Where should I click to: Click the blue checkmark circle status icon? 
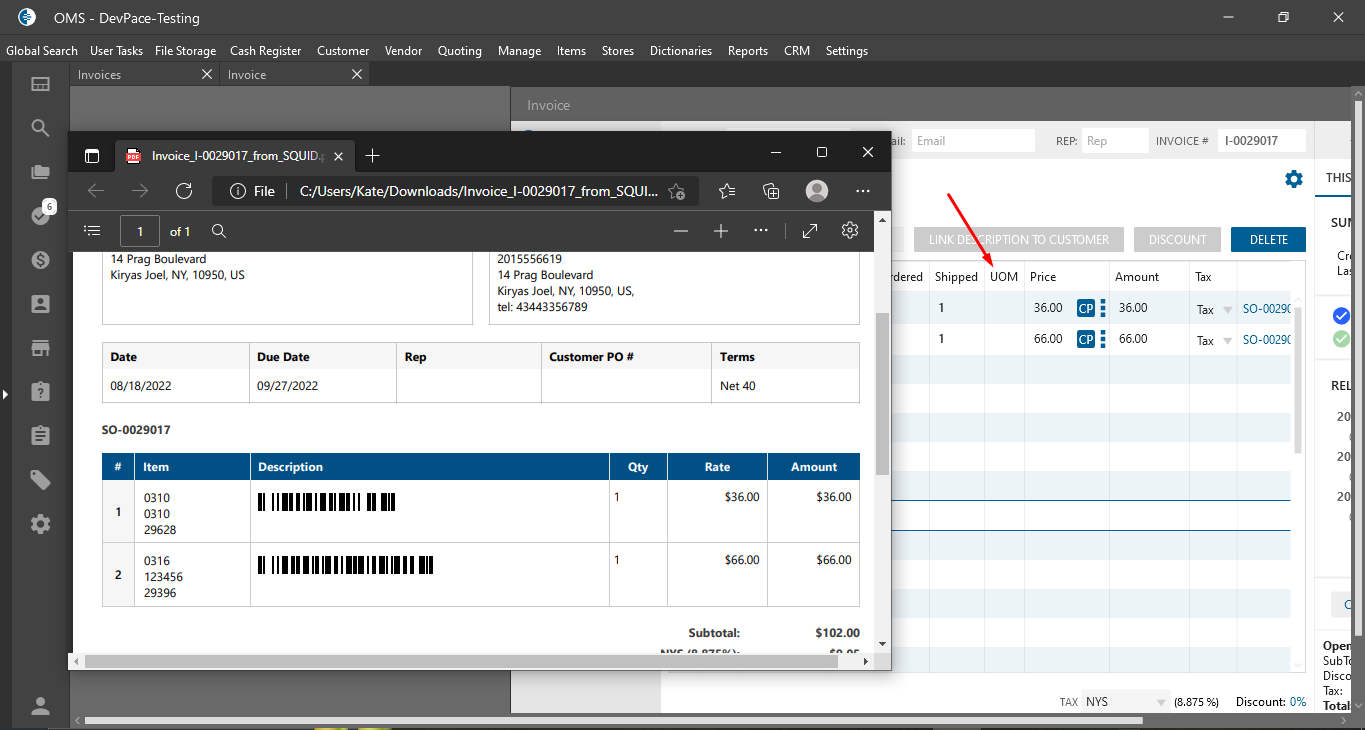1341,316
